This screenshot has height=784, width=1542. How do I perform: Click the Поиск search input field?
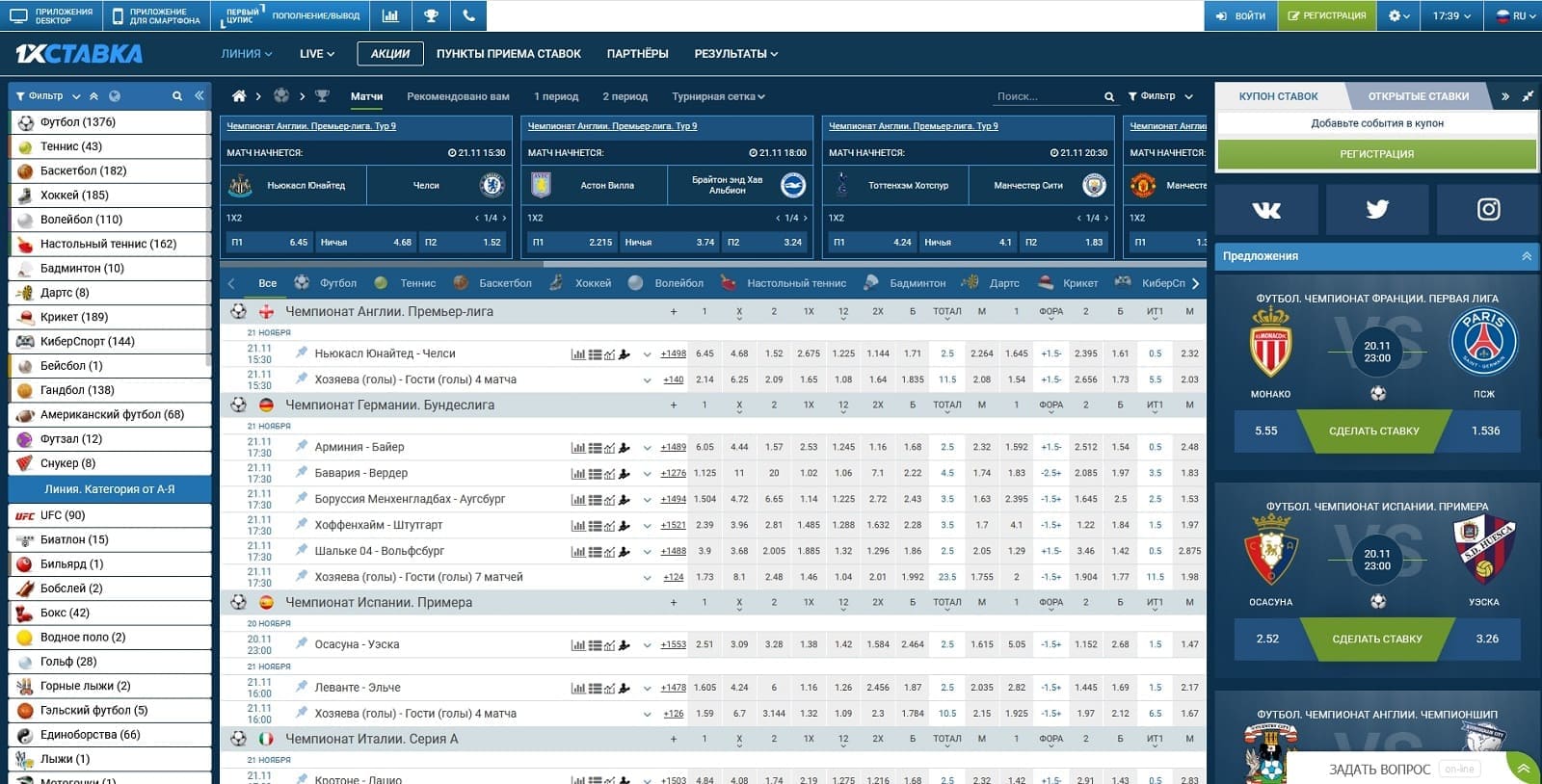pos(1046,96)
